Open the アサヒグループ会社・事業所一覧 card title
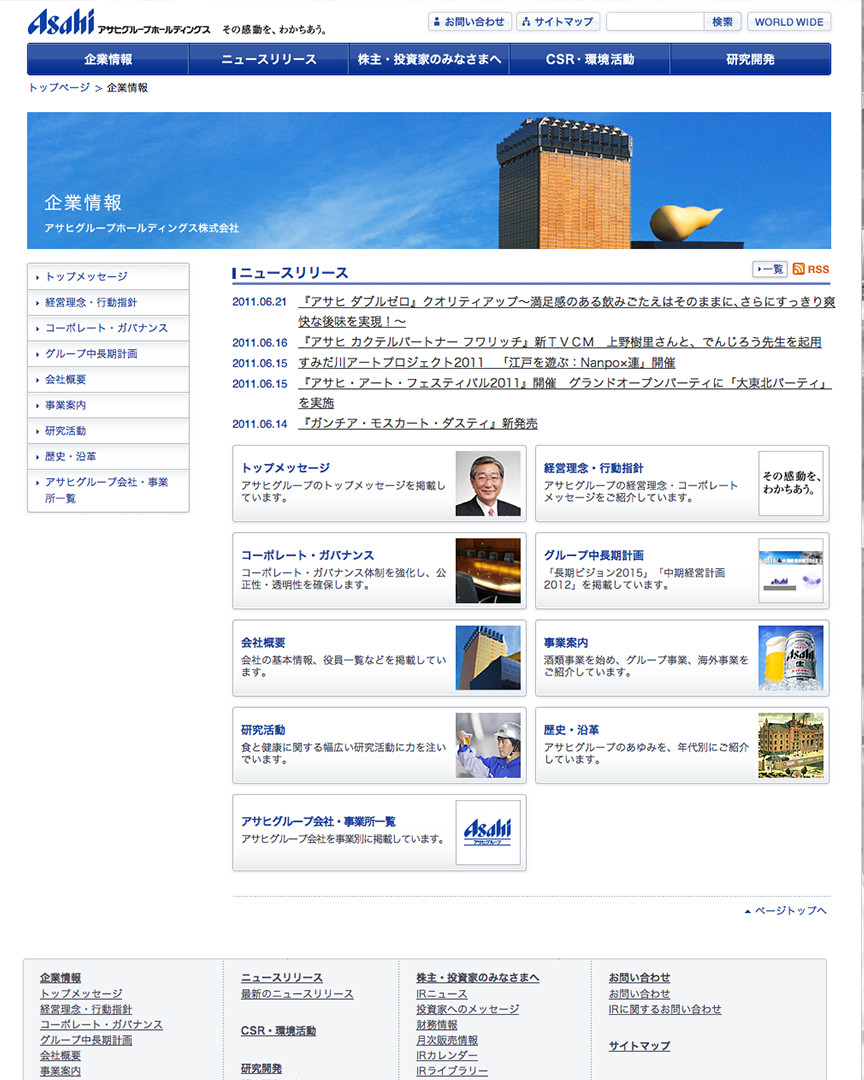The height and width of the screenshot is (1080, 864). (x=318, y=822)
